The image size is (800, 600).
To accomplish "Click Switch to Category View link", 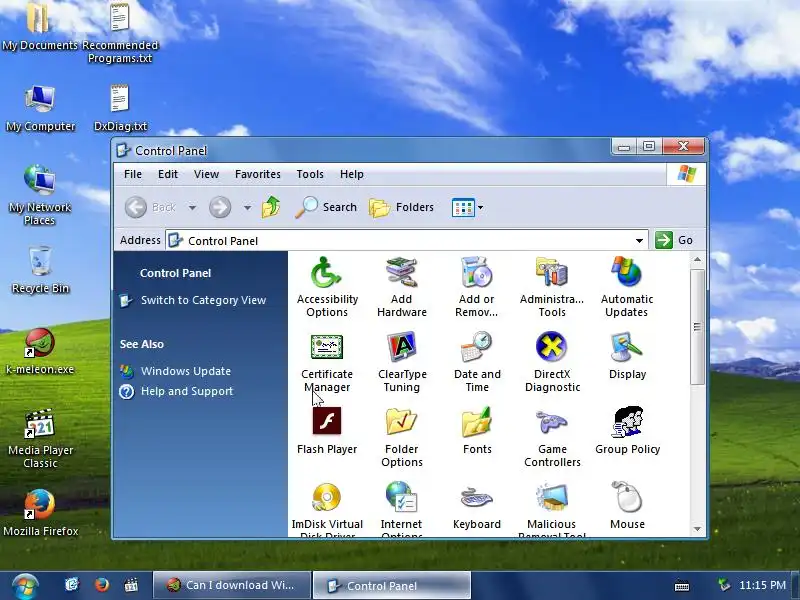I will (203, 300).
